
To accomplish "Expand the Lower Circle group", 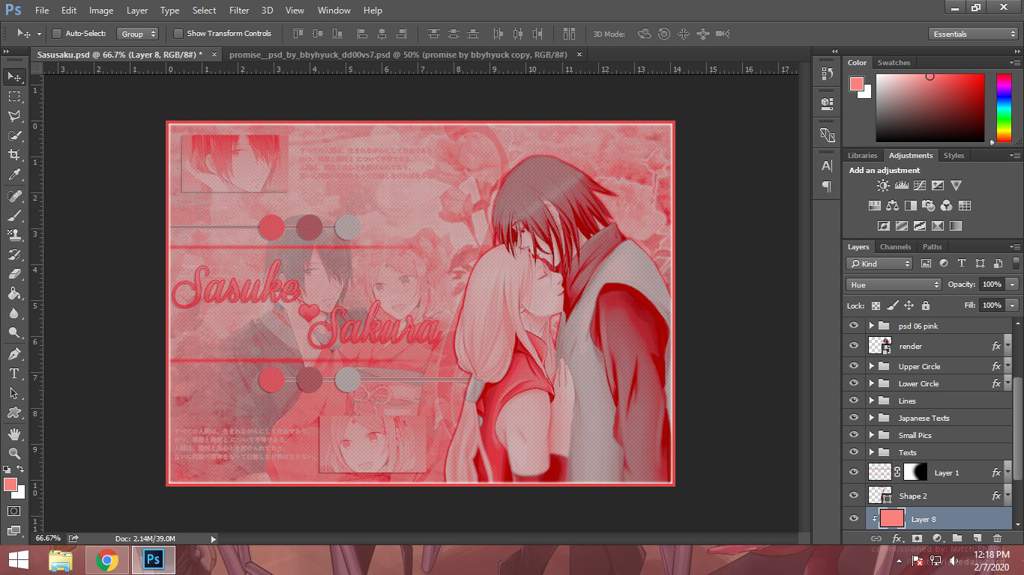I will (x=871, y=384).
